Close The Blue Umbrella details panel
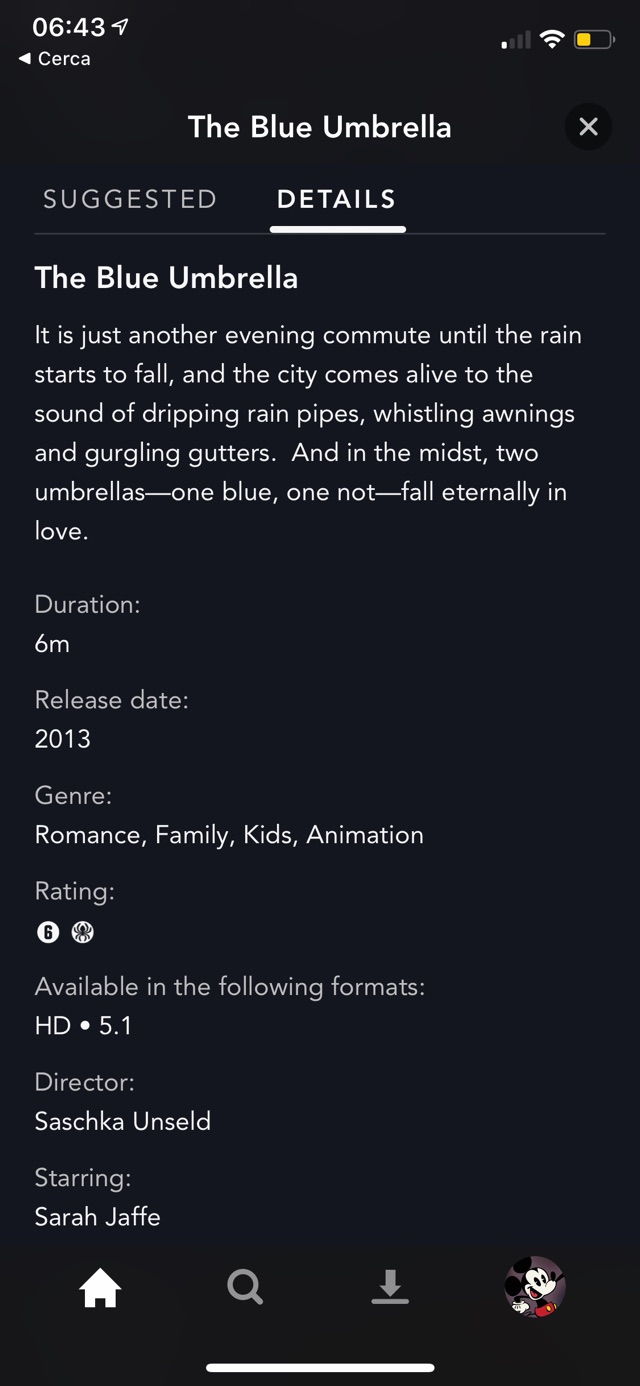 pos(588,127)
